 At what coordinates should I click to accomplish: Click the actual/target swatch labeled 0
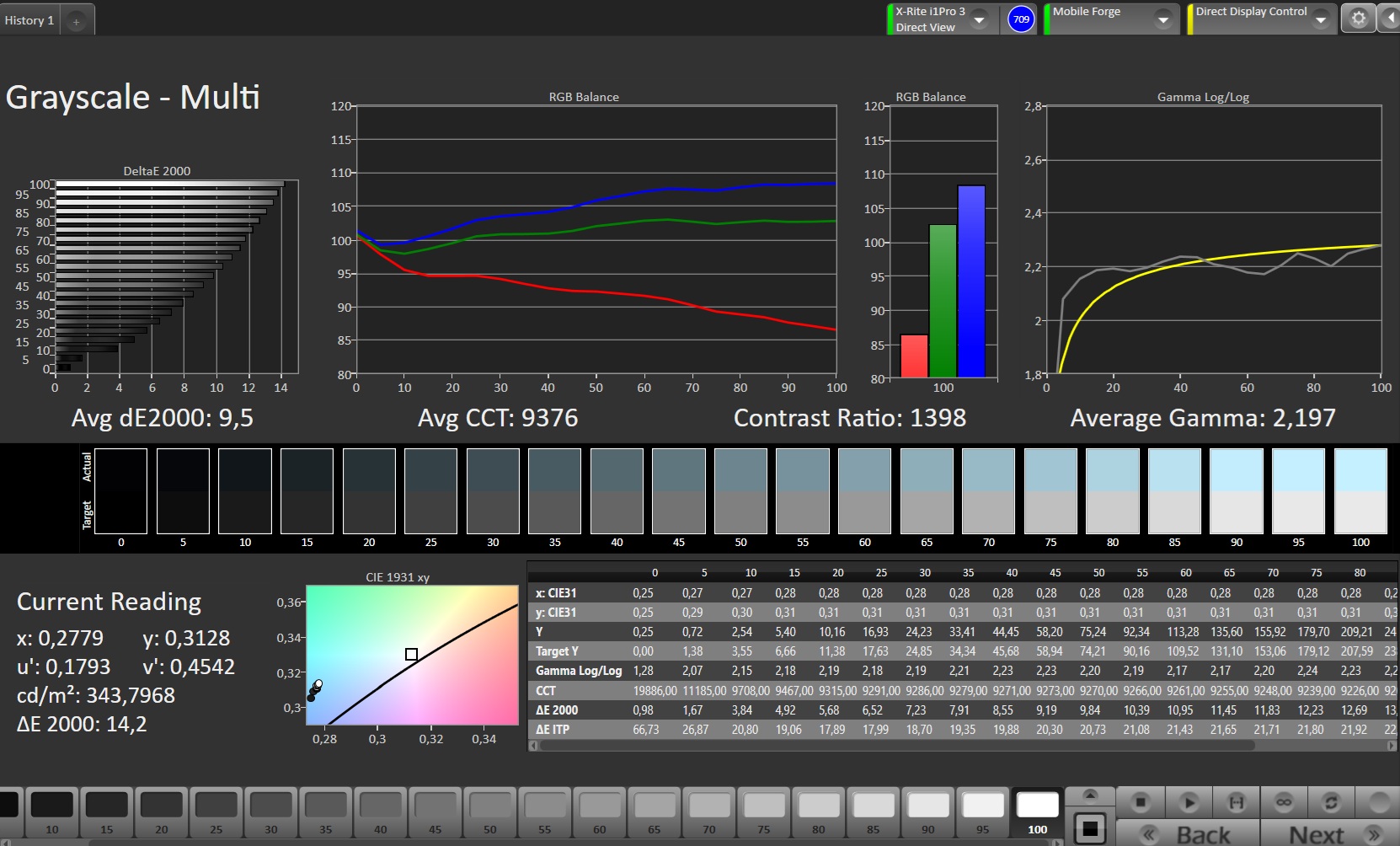click(x=120, y=491)
